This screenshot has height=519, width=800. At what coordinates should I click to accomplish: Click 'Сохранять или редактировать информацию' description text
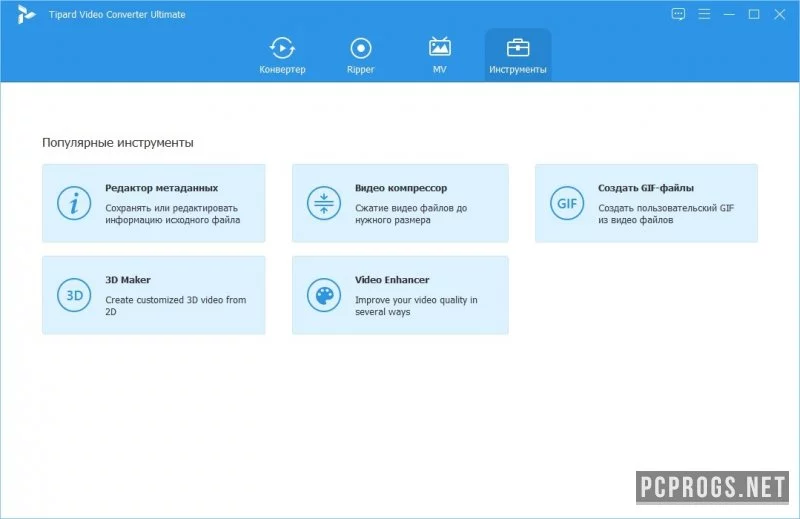[x=172, y=214]
